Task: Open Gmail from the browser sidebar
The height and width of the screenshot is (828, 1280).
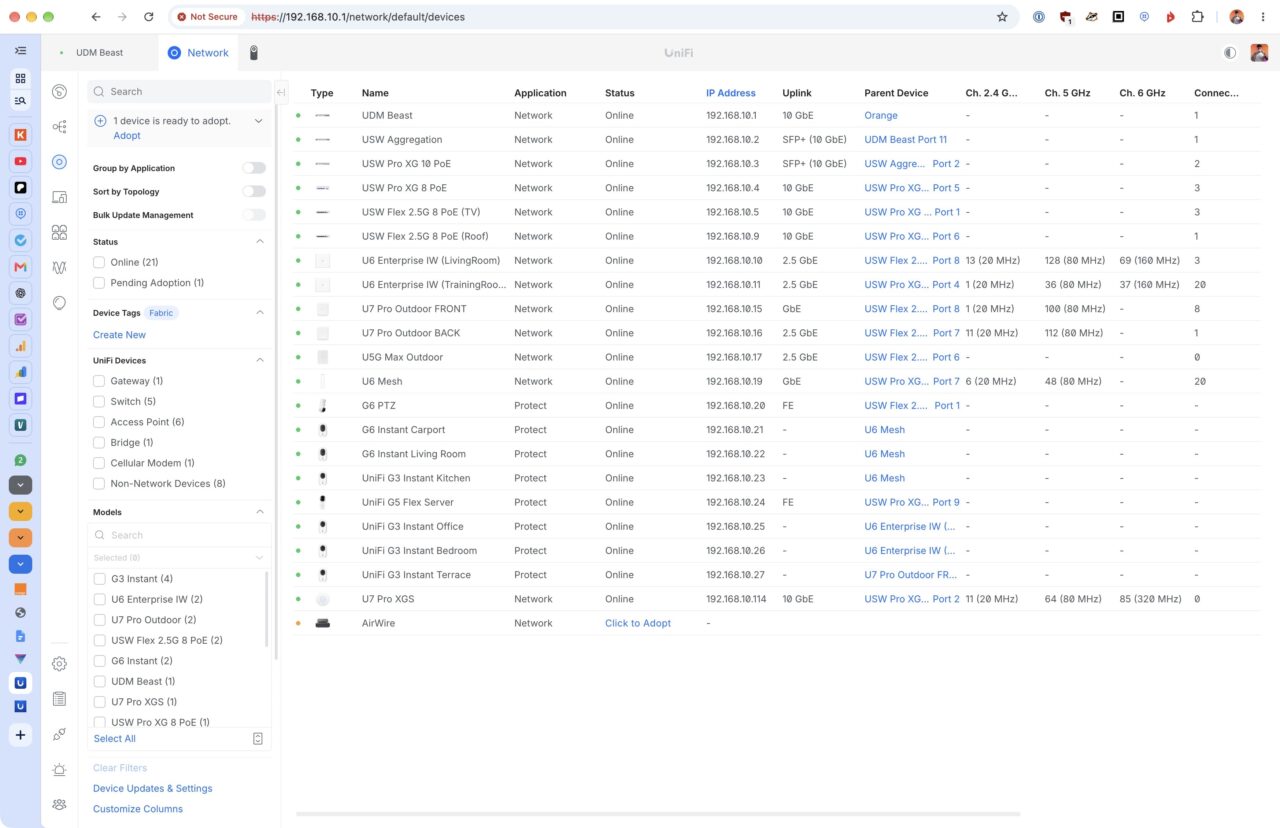Action: point(21,267)
